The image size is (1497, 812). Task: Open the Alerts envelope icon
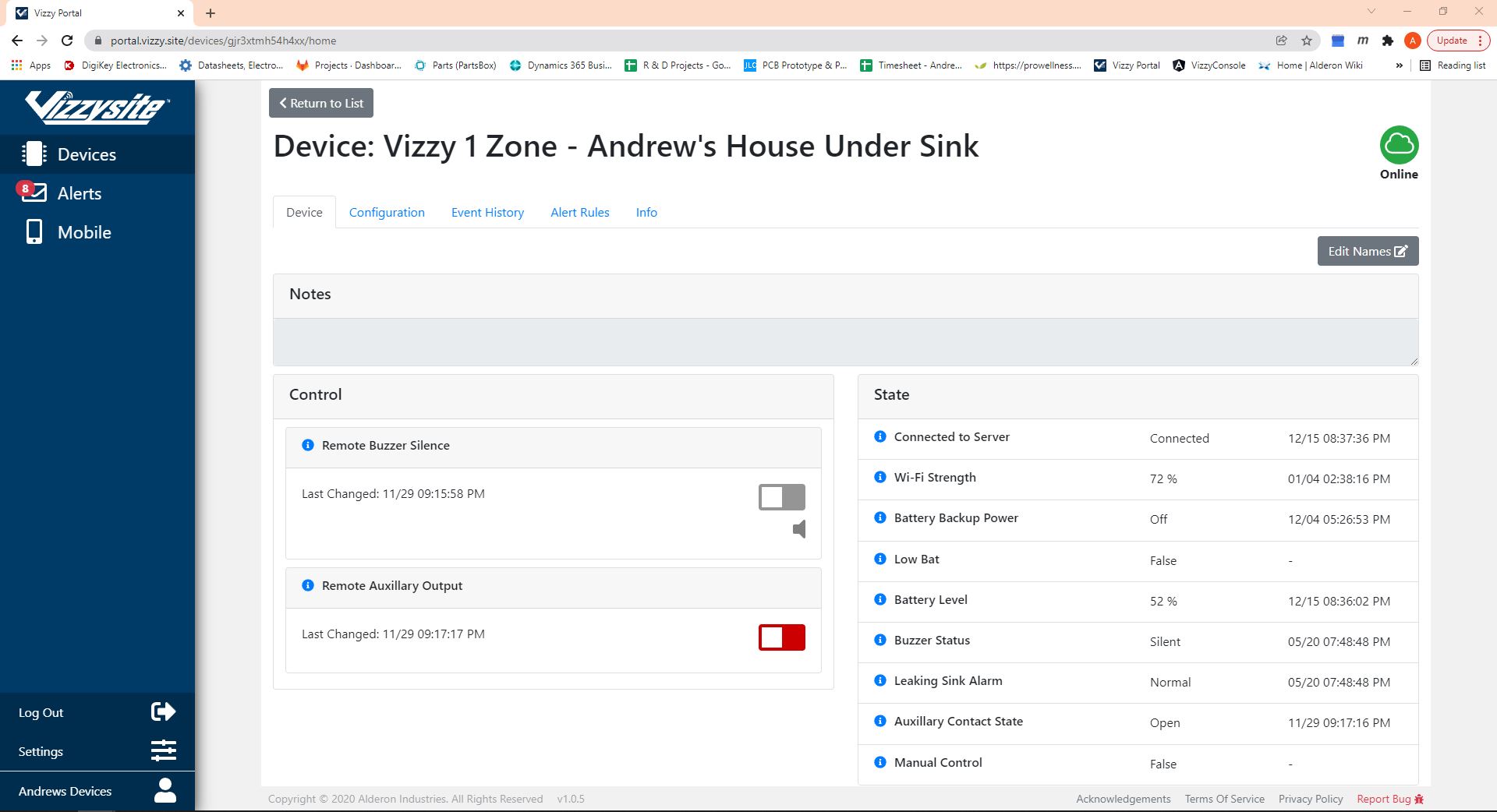[x=34, y=192]
